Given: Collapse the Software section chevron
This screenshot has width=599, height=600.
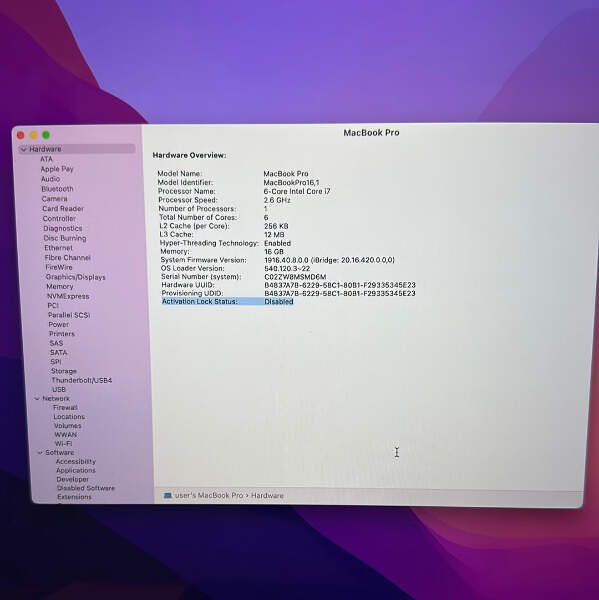Looking at the screenshot, I should [40, 453].
